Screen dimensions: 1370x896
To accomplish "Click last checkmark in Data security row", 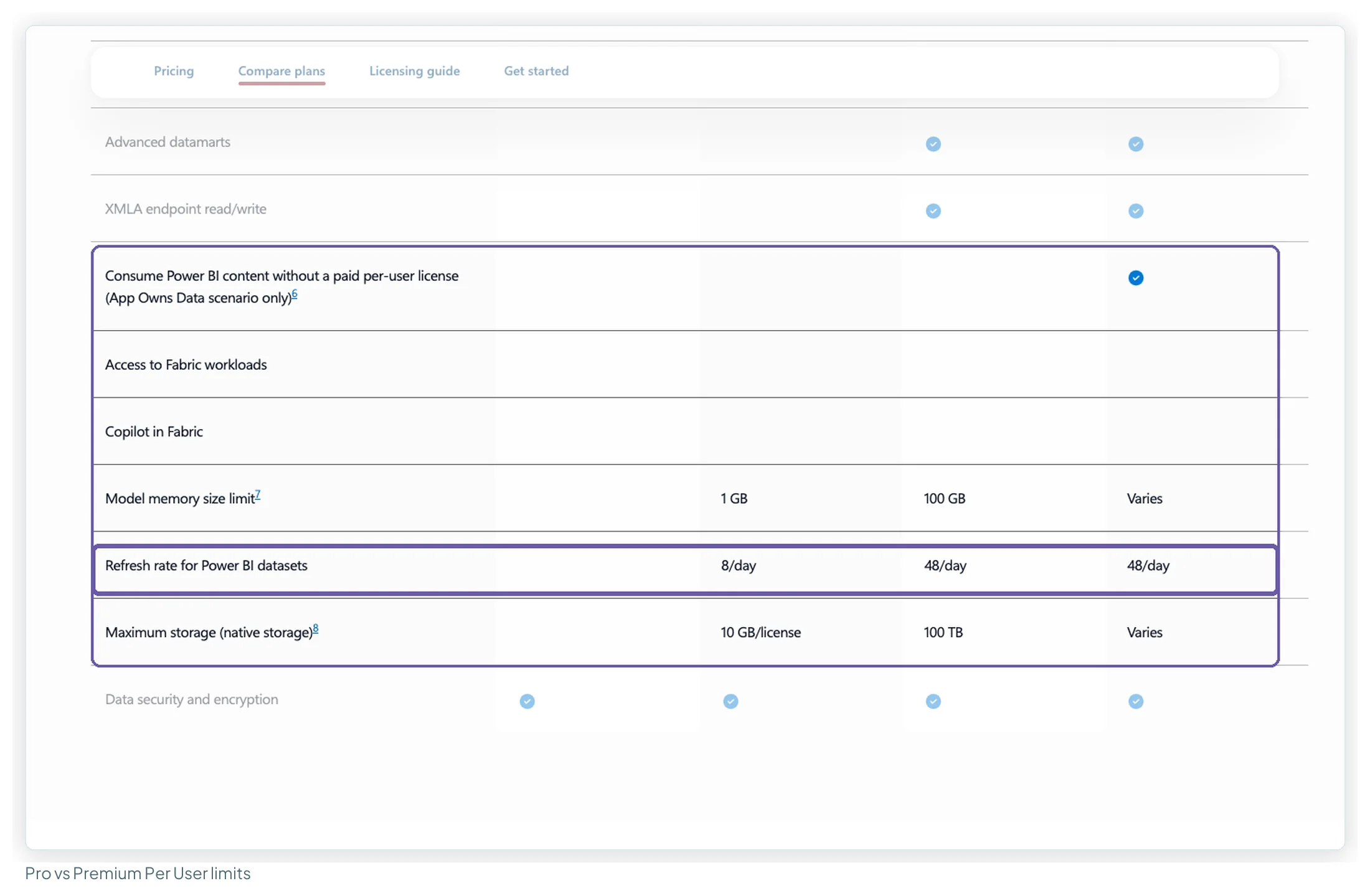I will pos(1135,701).
